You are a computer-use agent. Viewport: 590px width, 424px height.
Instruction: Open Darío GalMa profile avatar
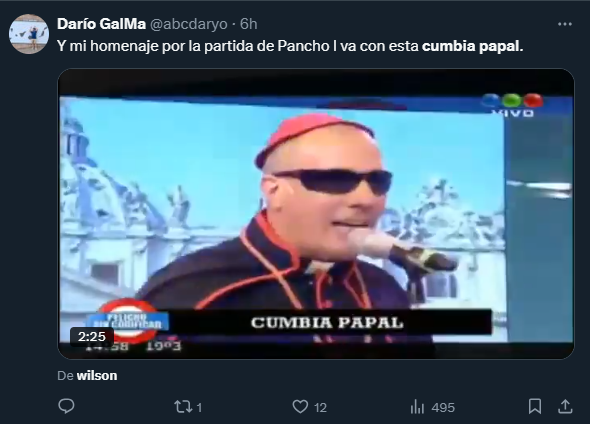[29, 34]
